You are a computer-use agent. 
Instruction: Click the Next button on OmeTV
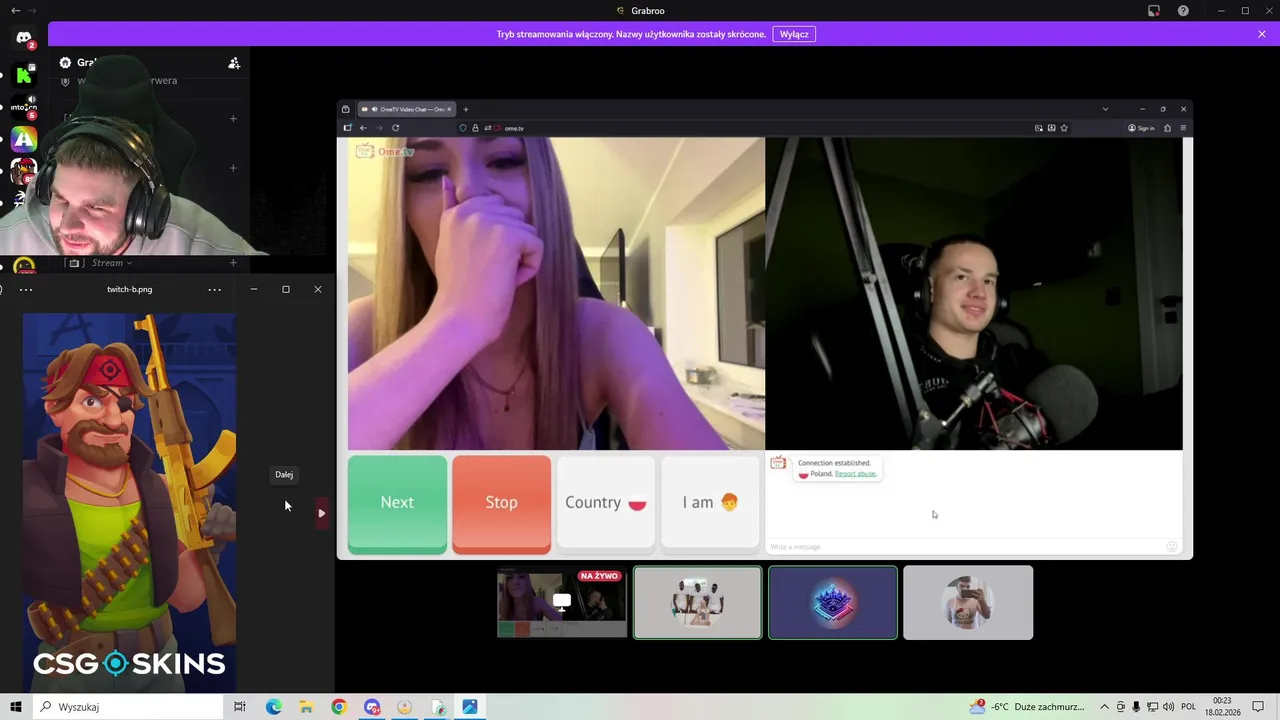[397, 503]
